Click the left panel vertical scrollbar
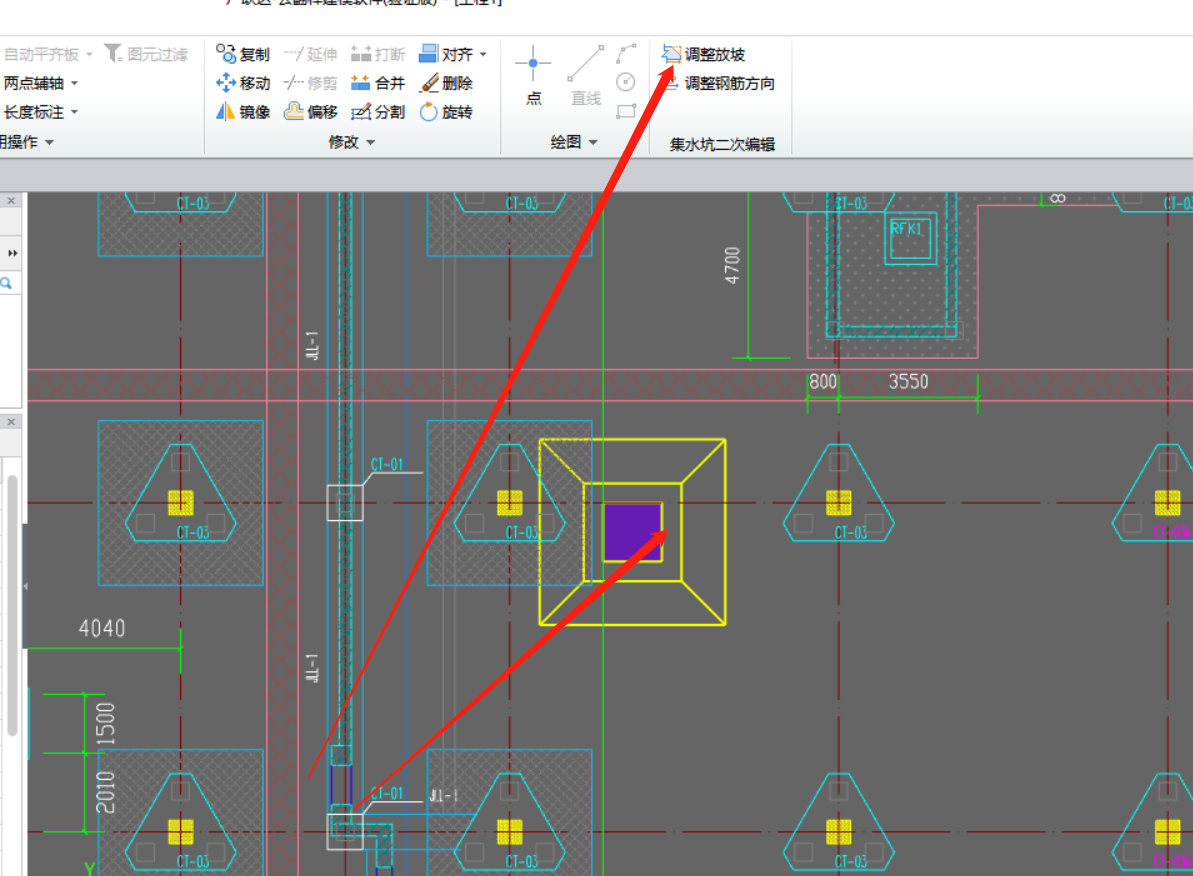Viewport: 1193px width, 876px height. (x=12, y=605)
